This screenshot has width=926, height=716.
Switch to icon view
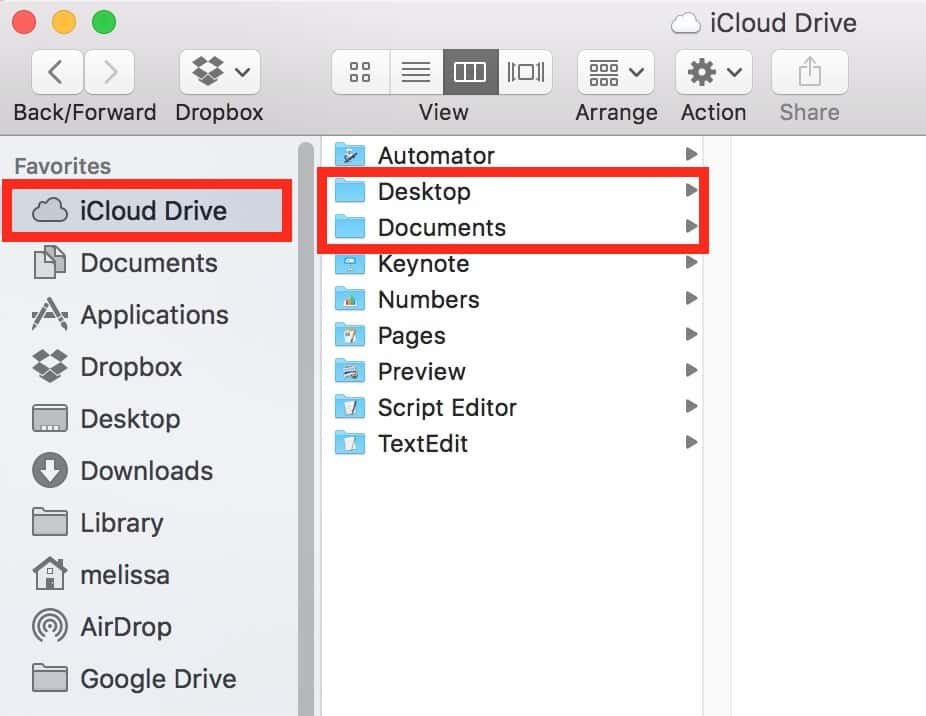(360, 72)
